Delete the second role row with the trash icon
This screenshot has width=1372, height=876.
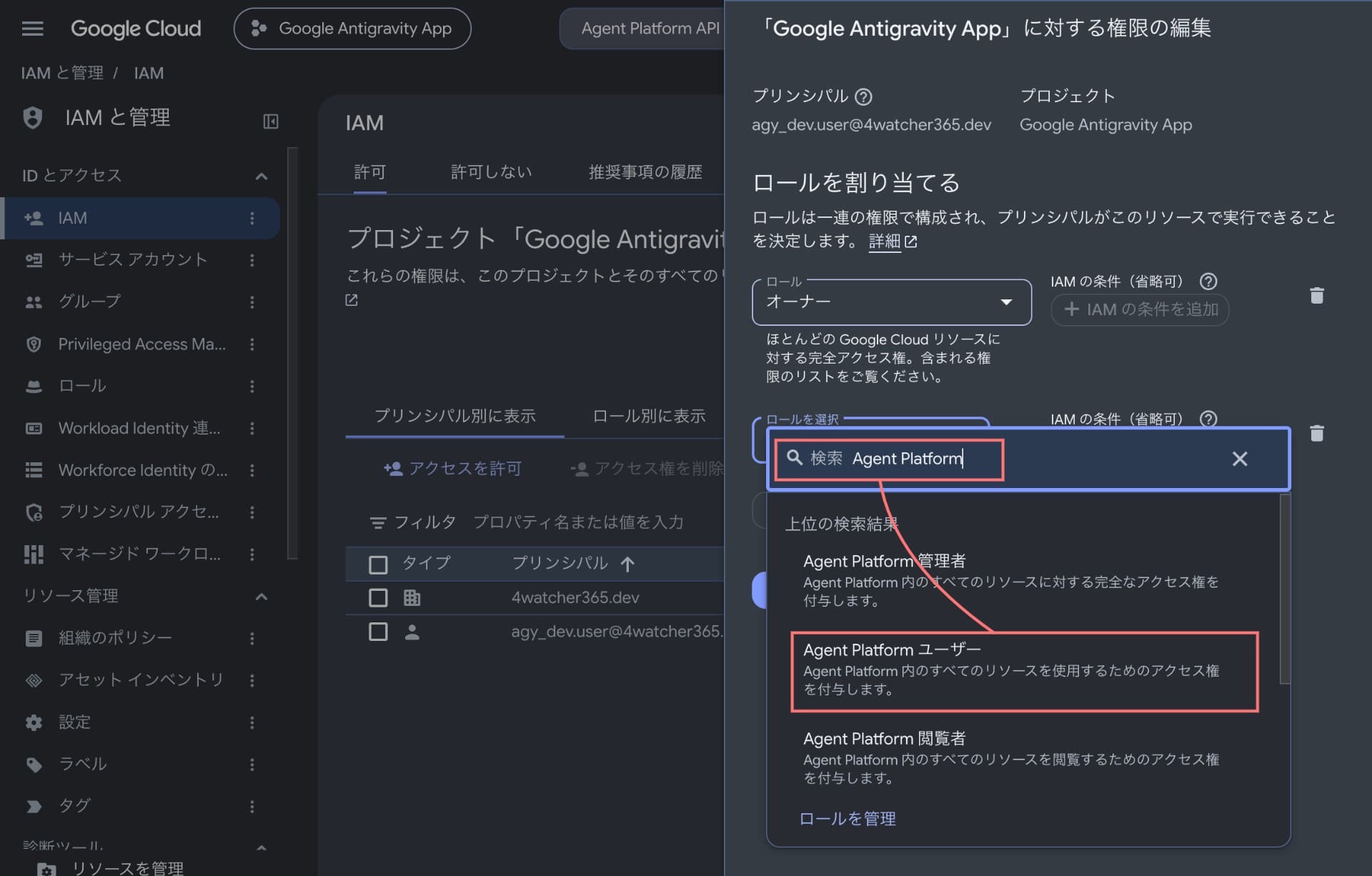pyautogui.click(x=1317, y=433)
